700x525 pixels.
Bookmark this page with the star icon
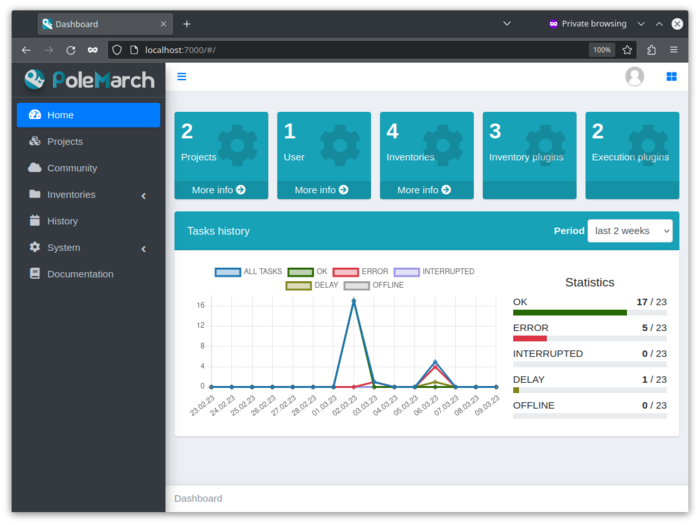(627, 49)
